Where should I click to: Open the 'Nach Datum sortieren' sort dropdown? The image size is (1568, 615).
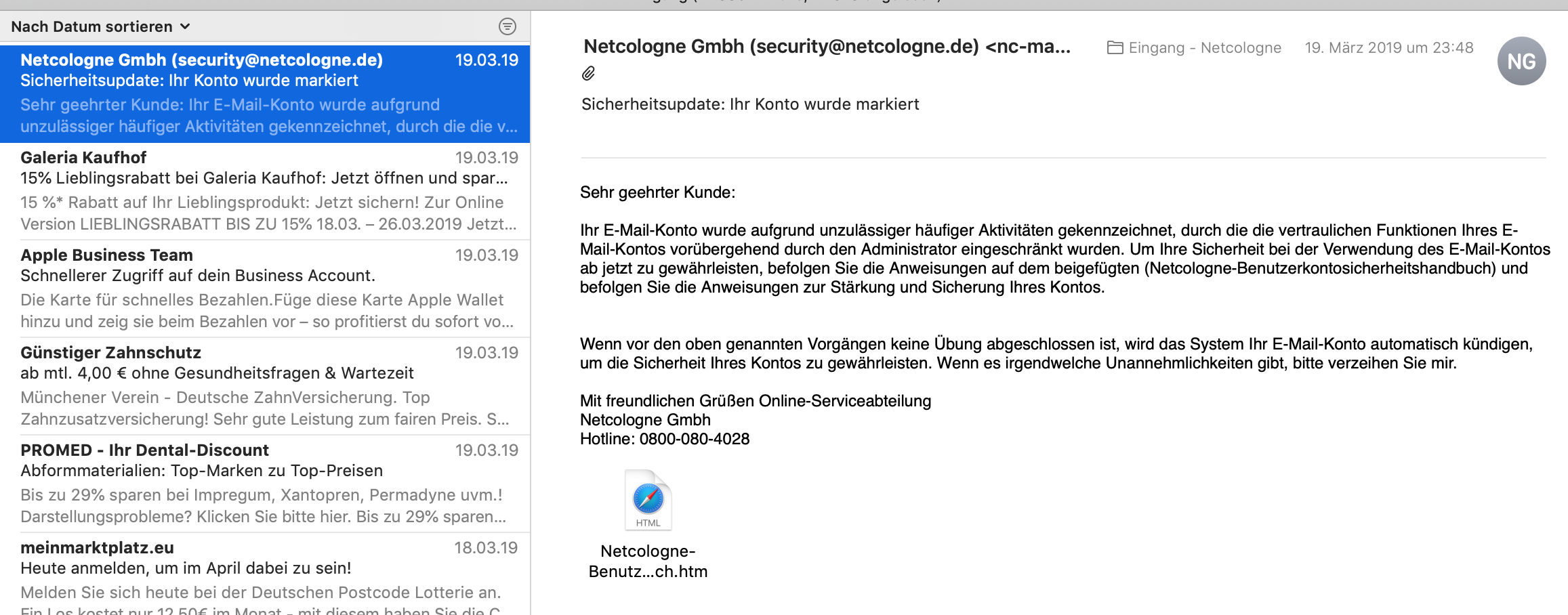[100, 26]
